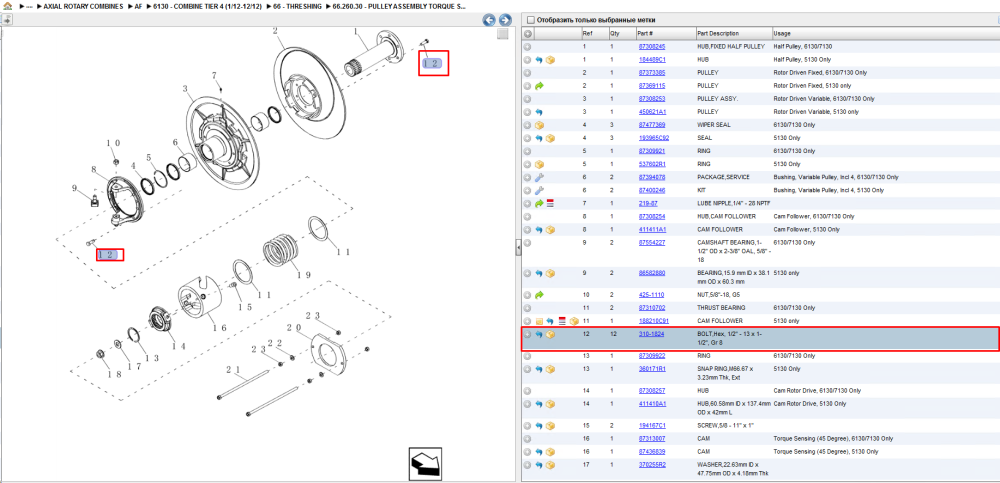Open part number link 87554227
Image resolution: width=1000 pixels, height=483 pixels.
pyautogui.click(x=652, y=242)
